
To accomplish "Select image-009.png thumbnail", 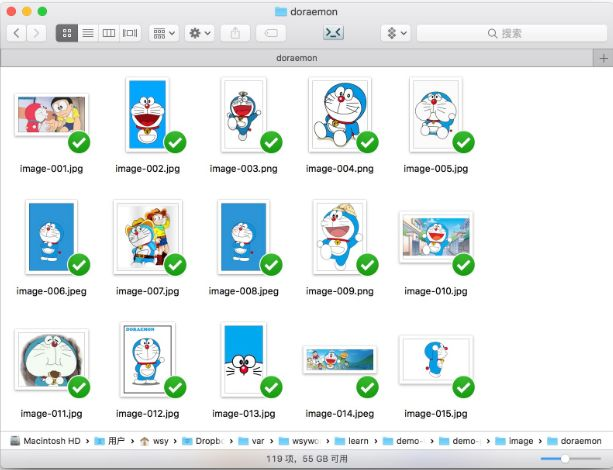I will (x=340, y=237).
